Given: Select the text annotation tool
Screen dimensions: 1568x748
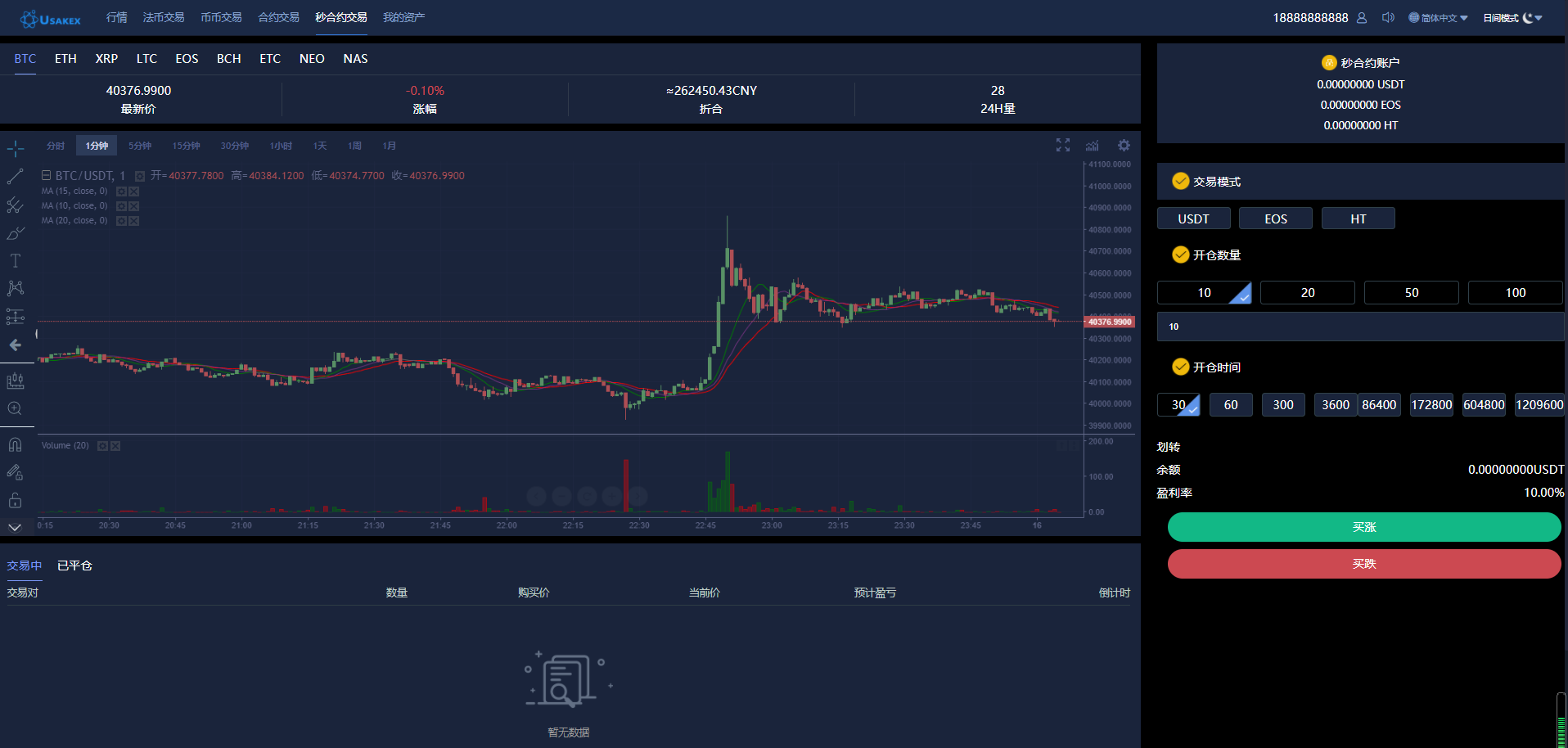Looking at the screenshot, I should coord(15,261).
